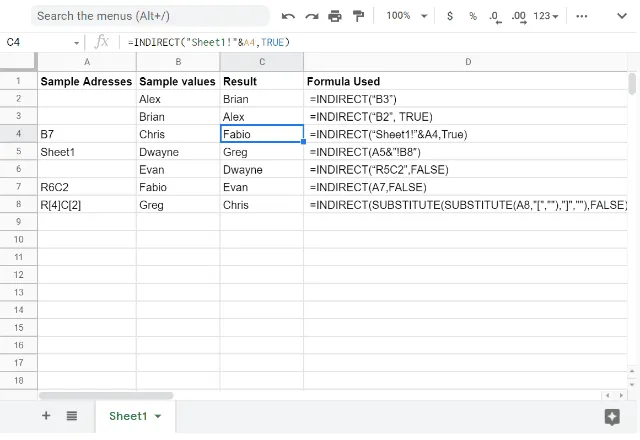Open the Sheet1 tab options arrow
This screenshot has height=440, width=640.
coord(158,416)
